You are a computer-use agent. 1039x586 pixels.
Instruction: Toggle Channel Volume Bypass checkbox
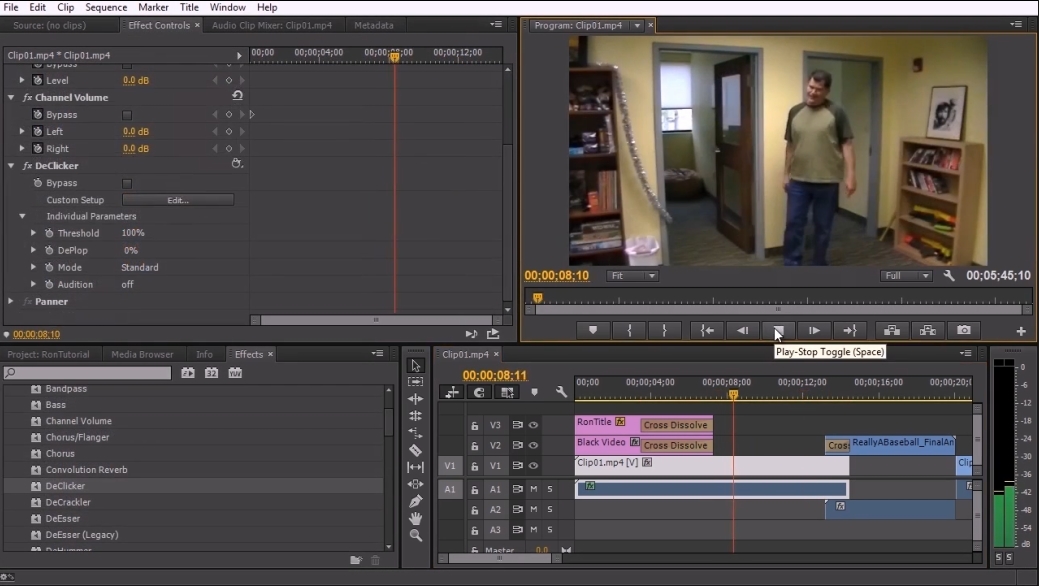click(127, 115)
